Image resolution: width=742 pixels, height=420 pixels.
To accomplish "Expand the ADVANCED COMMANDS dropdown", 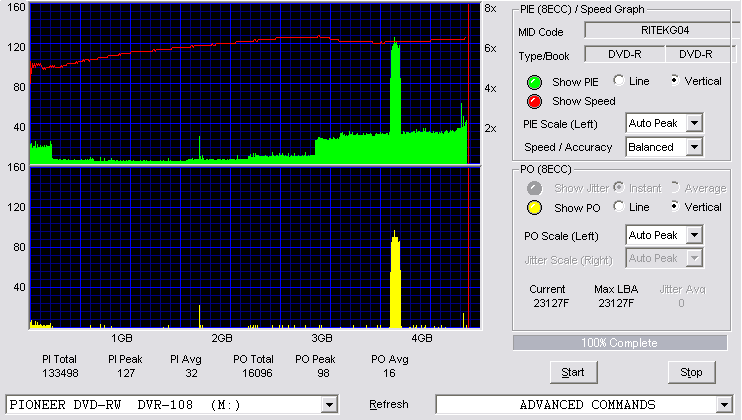I will 724,405.
